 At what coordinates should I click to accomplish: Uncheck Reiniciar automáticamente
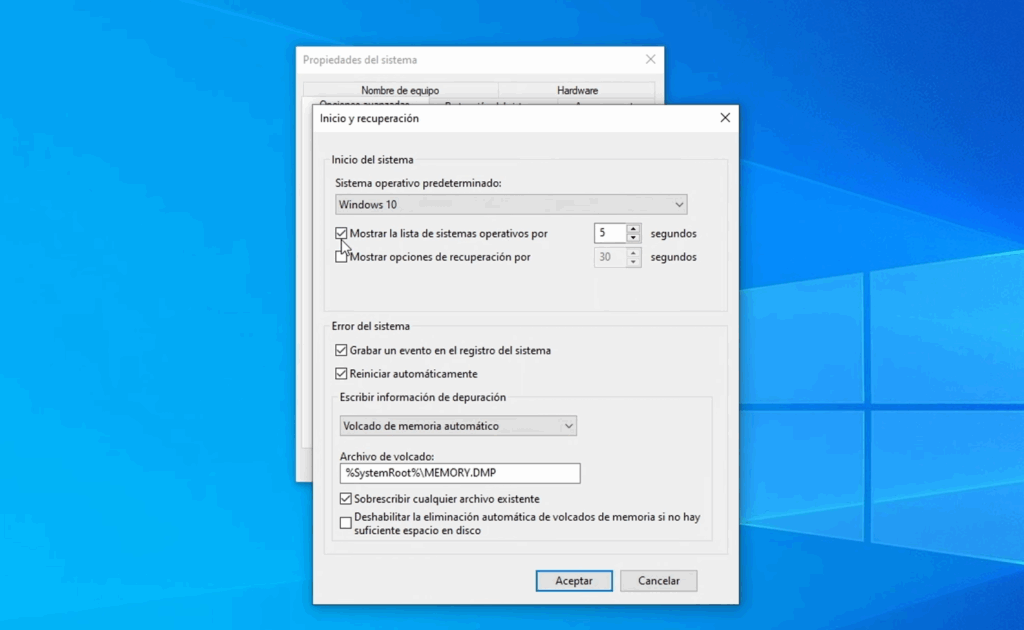tap(341, 373)
